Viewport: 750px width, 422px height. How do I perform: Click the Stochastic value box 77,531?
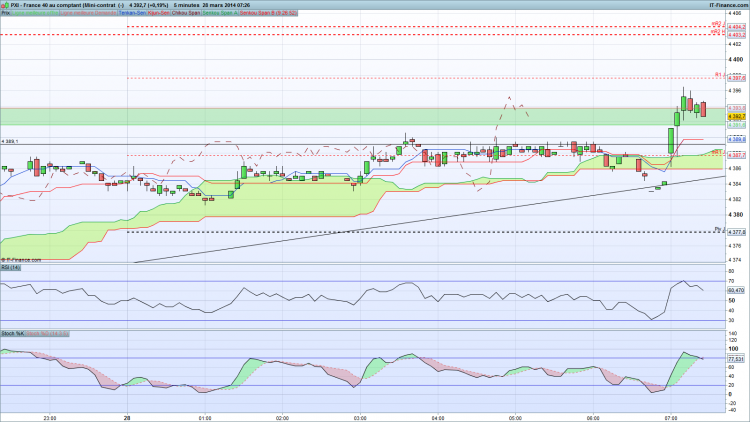(x=736, y=359)
